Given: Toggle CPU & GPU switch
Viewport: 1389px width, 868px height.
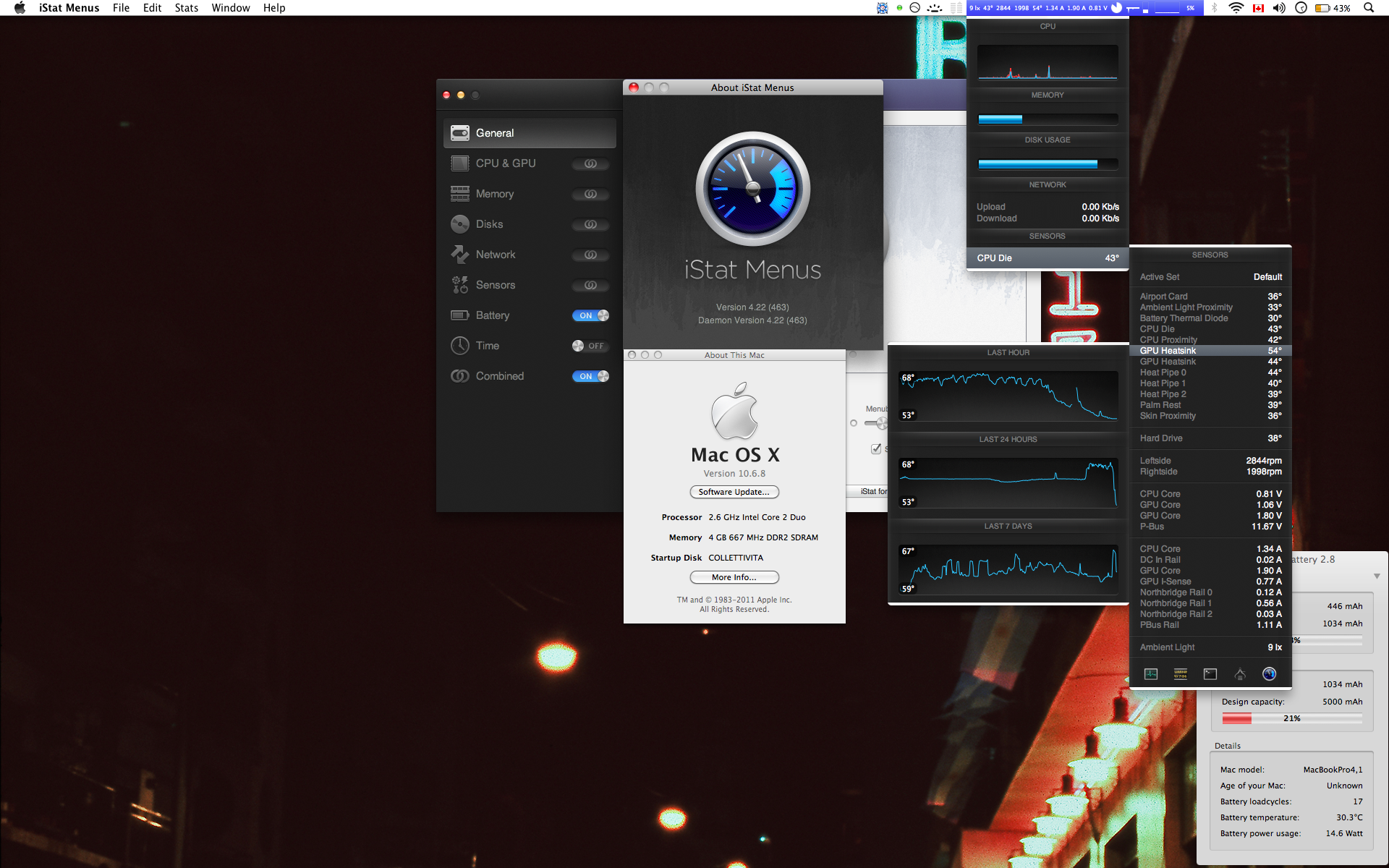Looking at the screenshot, I should pyautogui.click(x=590, y=163).
